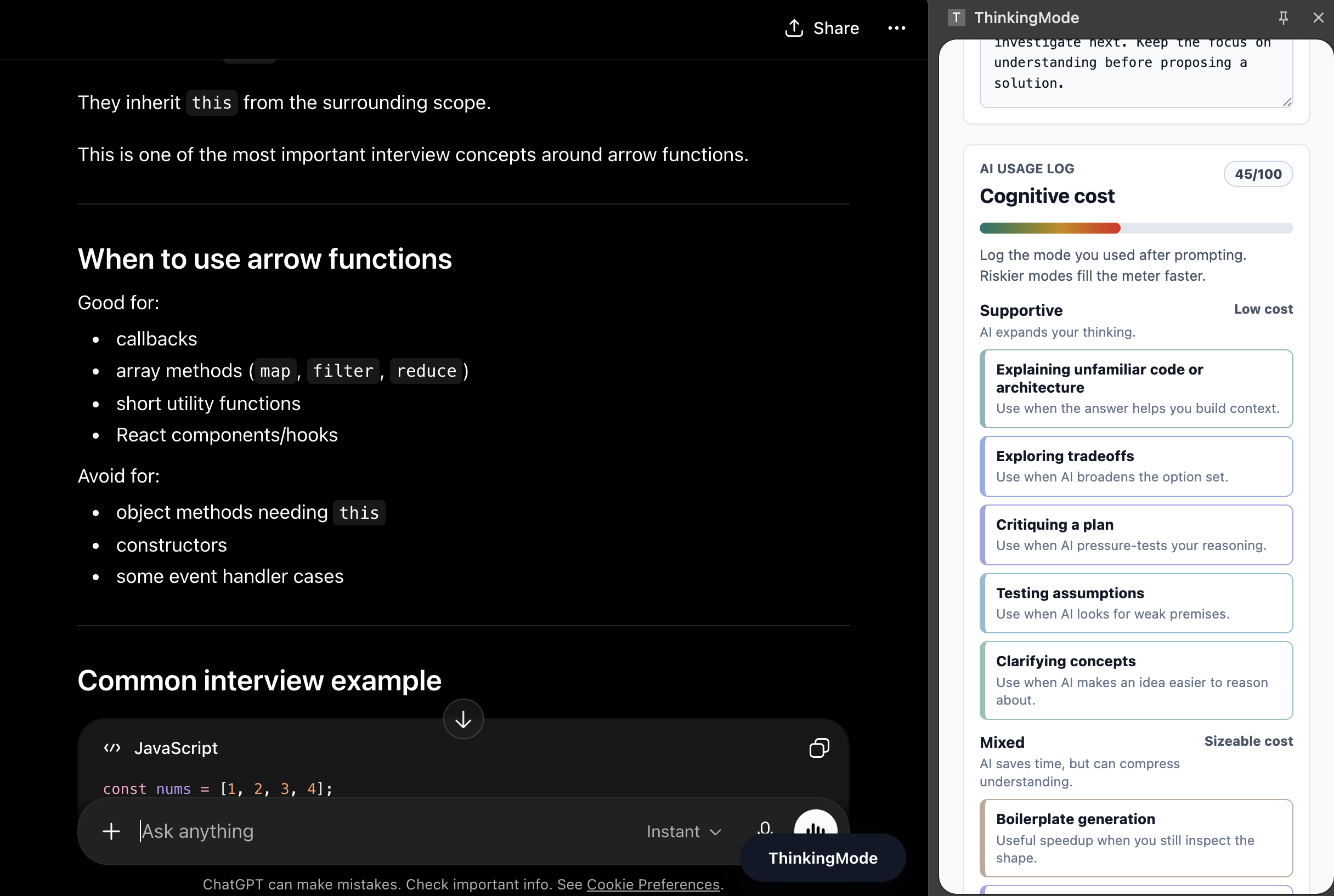Log the Clarifying concepts mode

(x=1135, y=680)
